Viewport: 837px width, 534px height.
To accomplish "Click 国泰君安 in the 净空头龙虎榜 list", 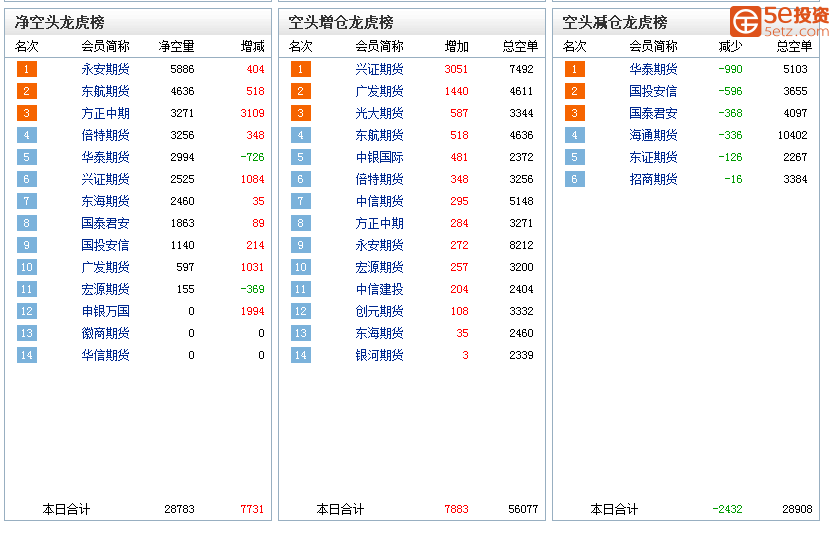I will (105, 223).
